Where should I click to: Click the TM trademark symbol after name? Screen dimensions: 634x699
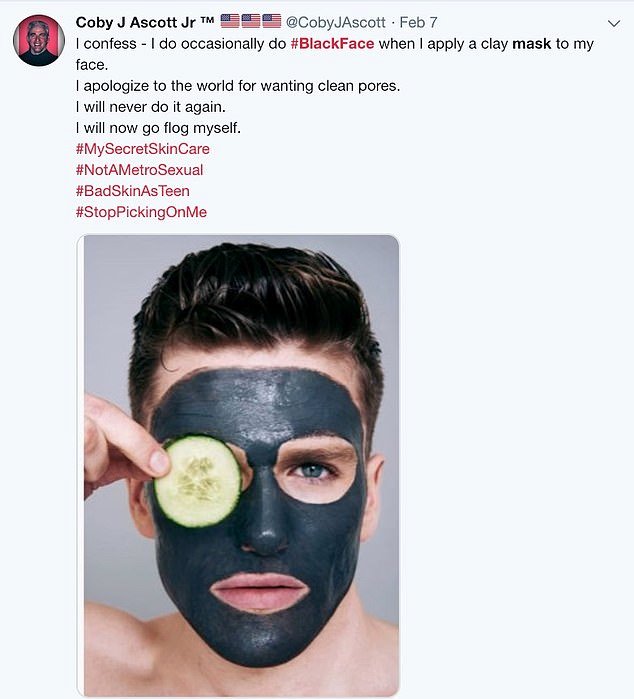207,21
